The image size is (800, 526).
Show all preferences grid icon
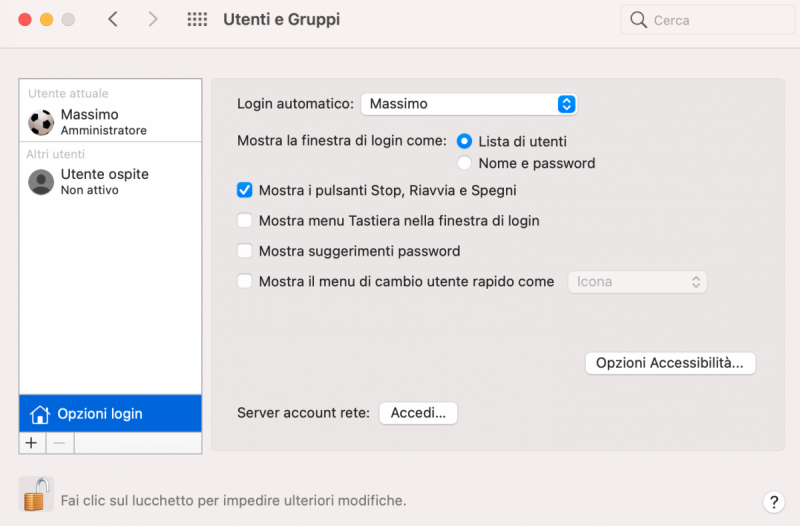click(x=197, y=19)
